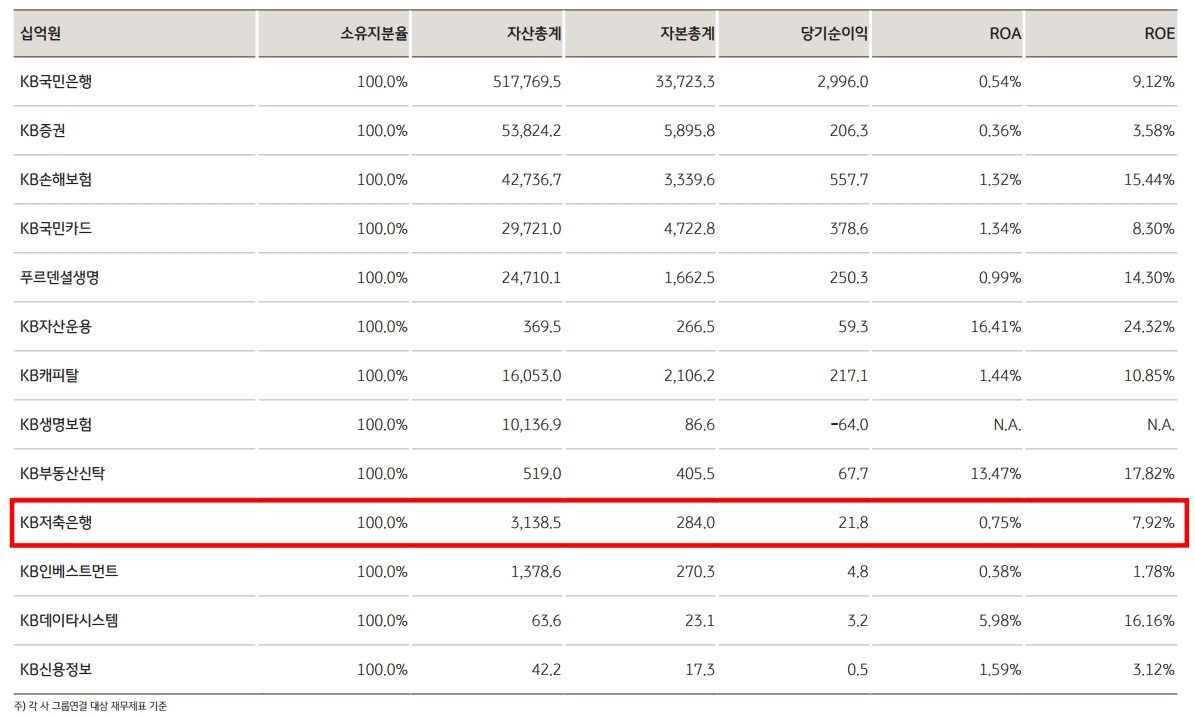This screenshot has height=718, width=1195.
Task: Click the footnote text below the table
Action: [90, 706]
